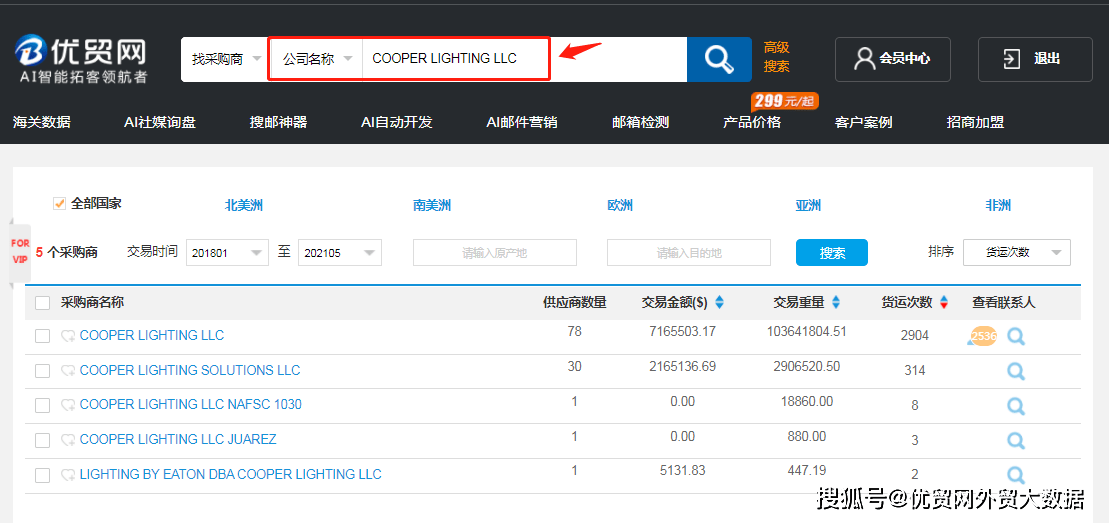The width and height of the screenshot is (1109, 523).
Task: Open the 会员中心 button
Action: [892, 59]
